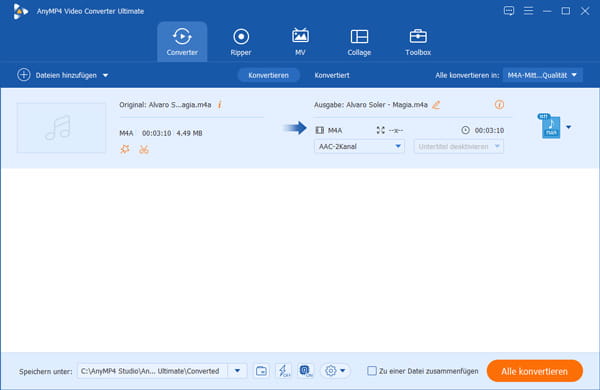Click the orange edit effects star icon
The width and height of the screenshot is (600, 390).
[x=125, y=149]
